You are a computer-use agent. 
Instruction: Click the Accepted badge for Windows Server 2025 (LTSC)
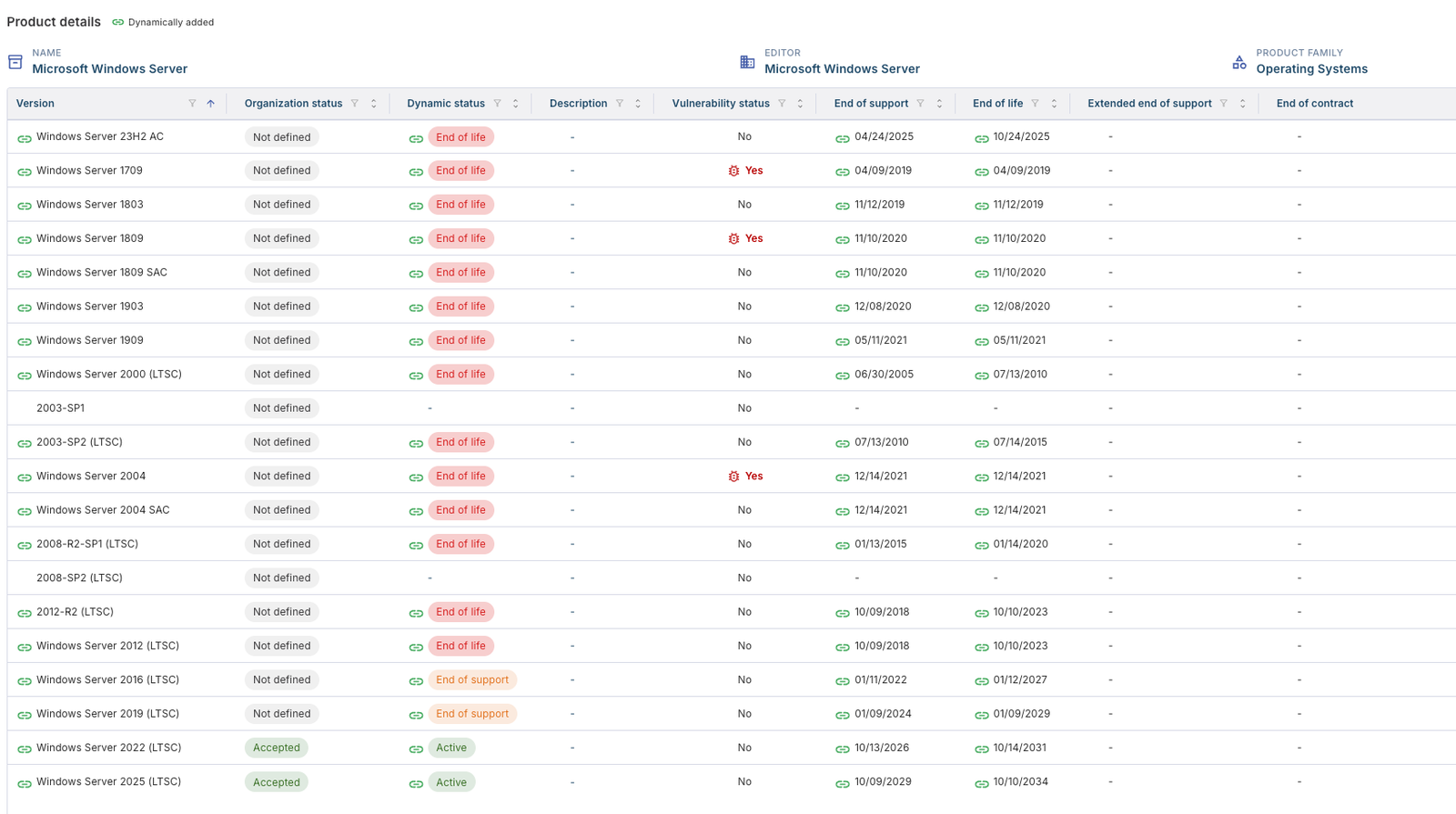point(277,782)
